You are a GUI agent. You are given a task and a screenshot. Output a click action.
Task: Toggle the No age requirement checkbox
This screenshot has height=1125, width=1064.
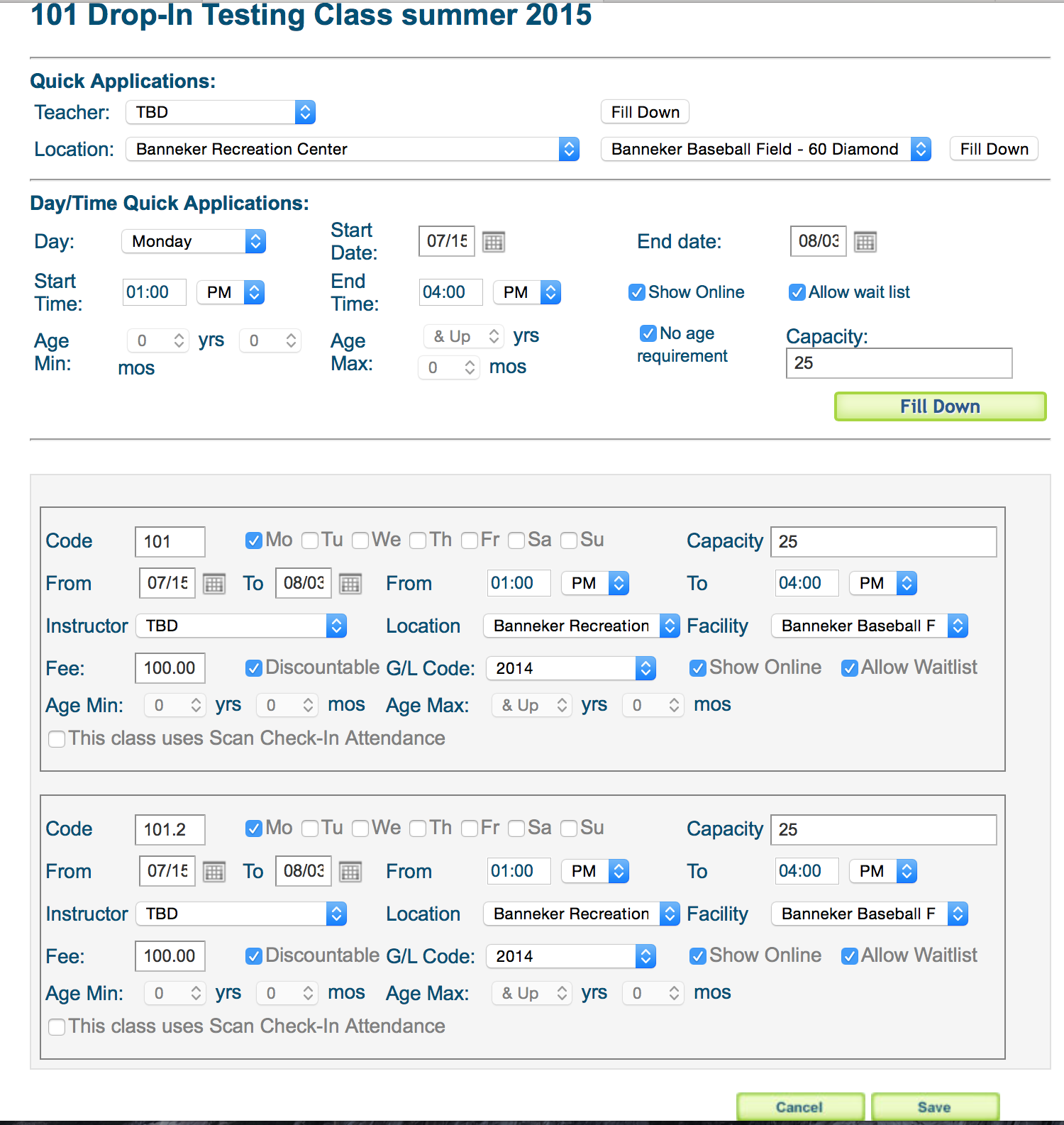tap(648, 333)
